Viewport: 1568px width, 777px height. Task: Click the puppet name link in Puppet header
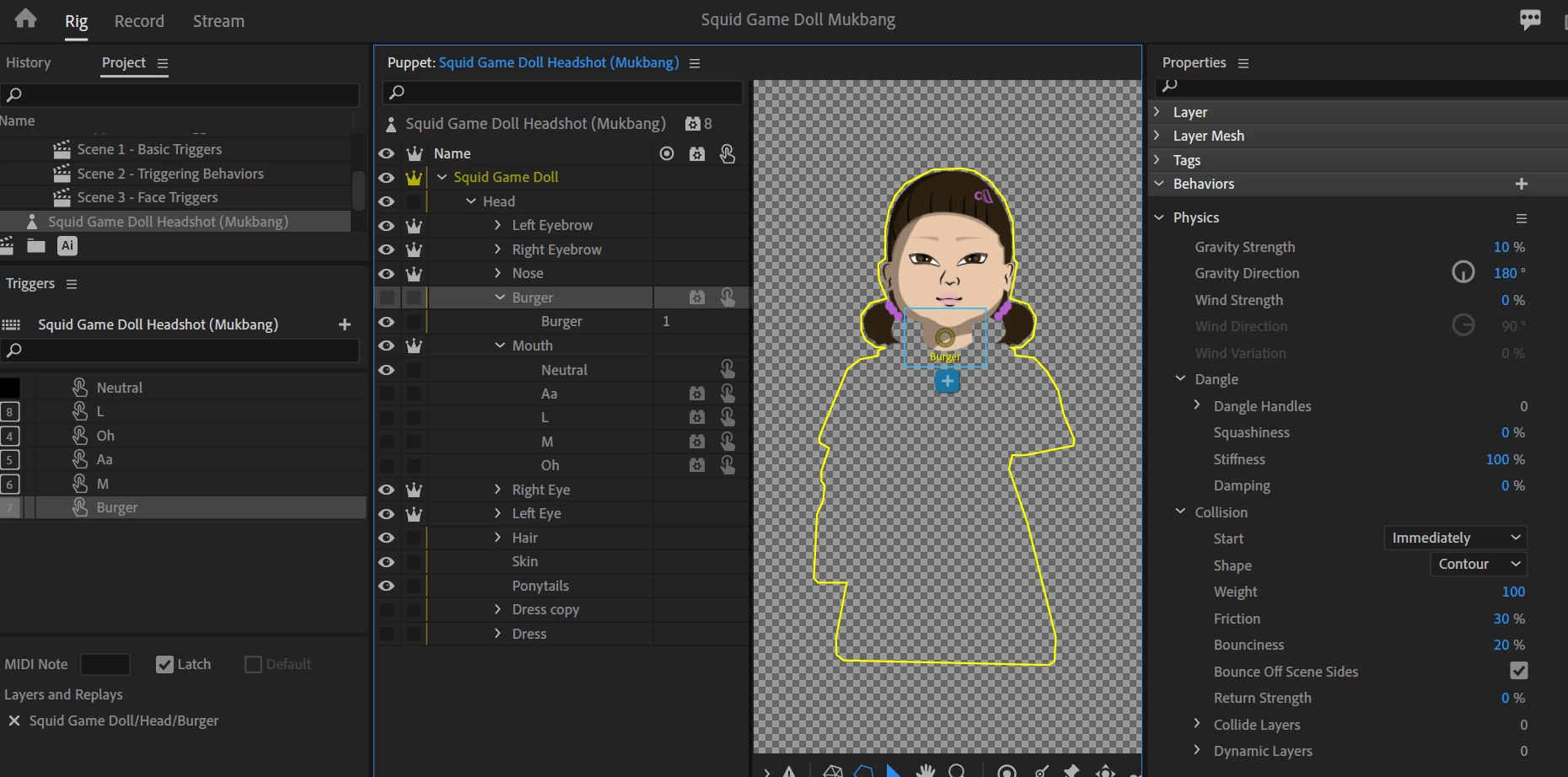[559, 62]
